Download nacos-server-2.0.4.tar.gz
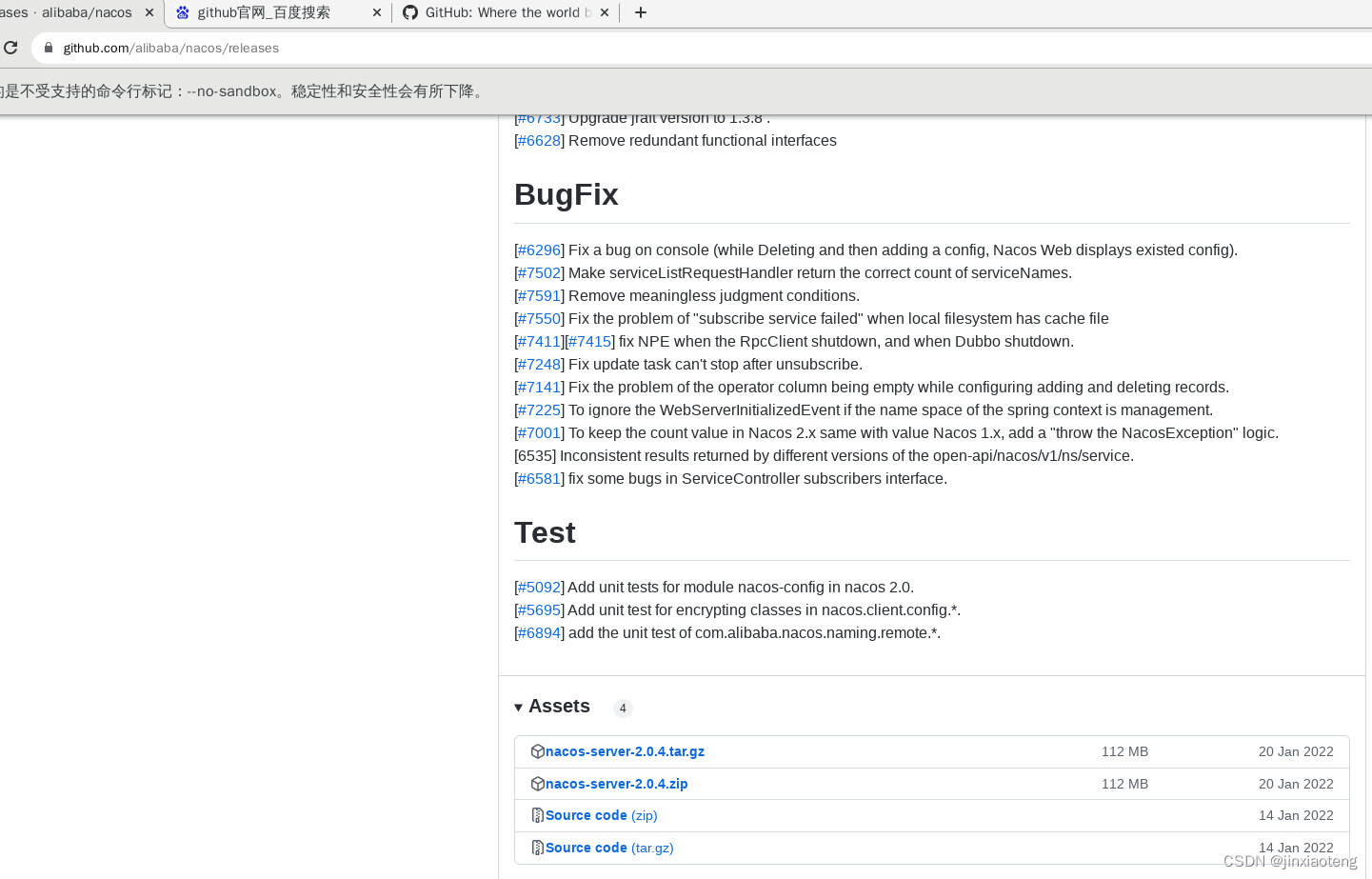 [625, 751]
